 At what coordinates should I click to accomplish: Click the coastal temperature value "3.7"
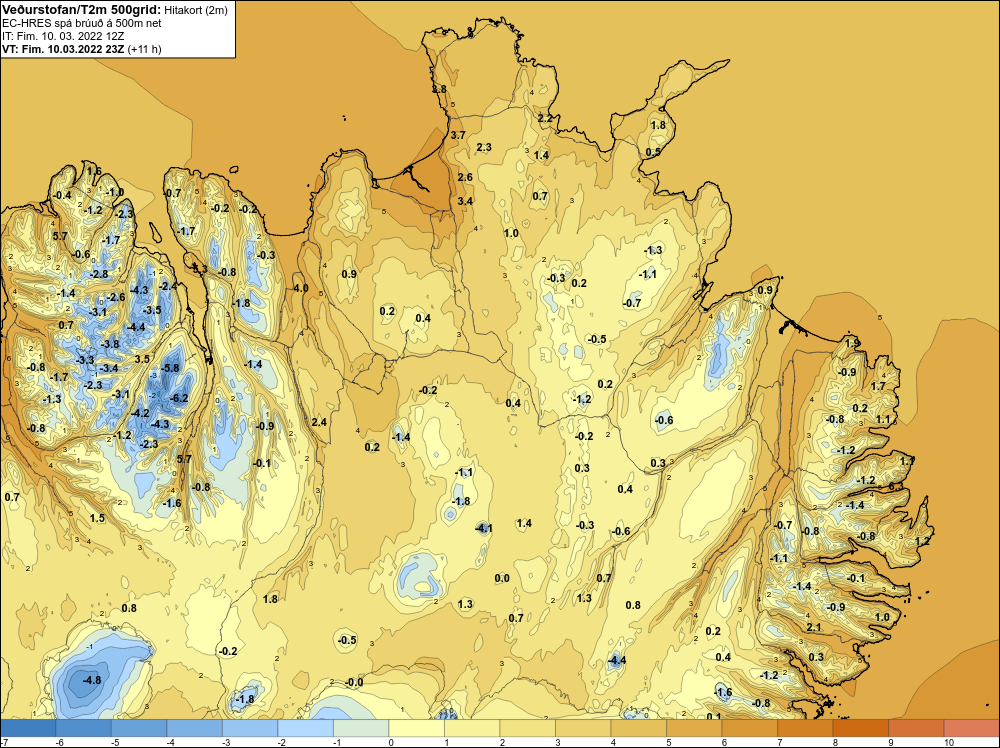click(458, 135)
